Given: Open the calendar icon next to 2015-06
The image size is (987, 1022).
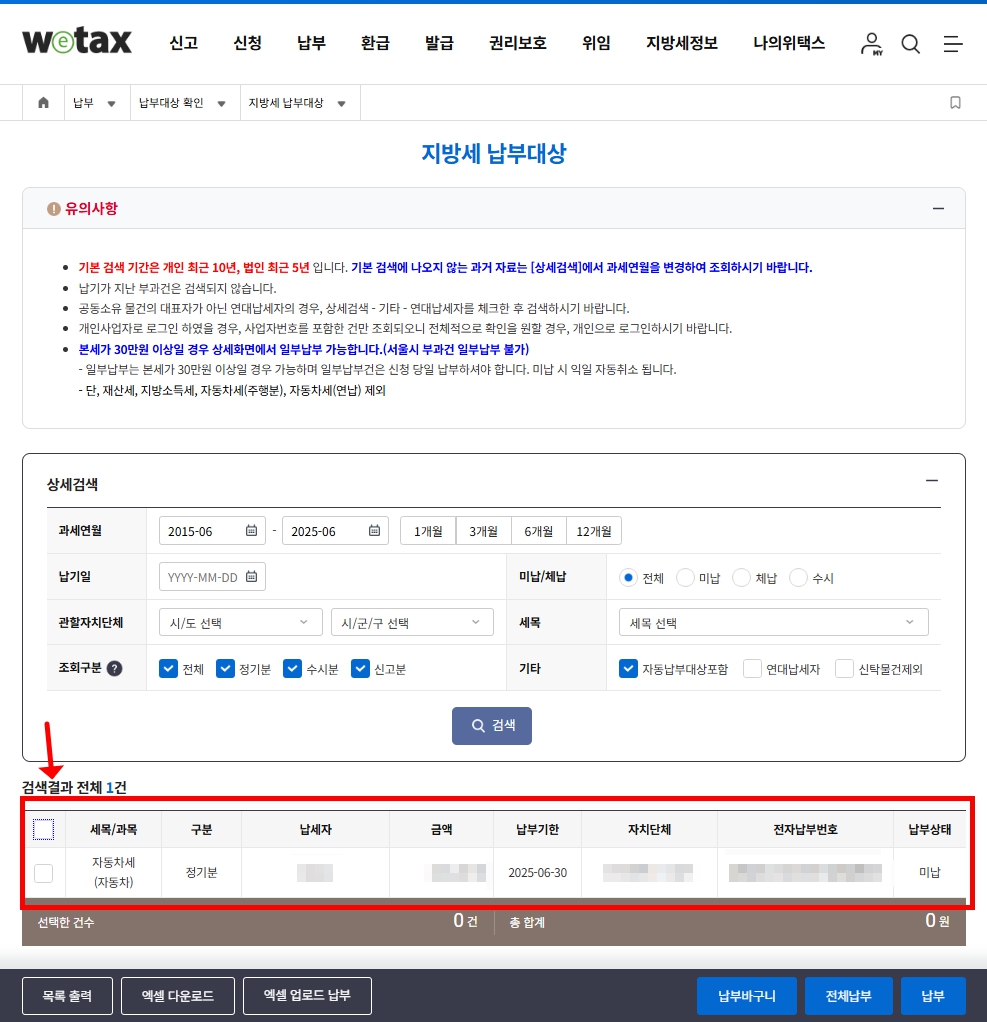Looking at the screenshot, I should click(253, 530).
